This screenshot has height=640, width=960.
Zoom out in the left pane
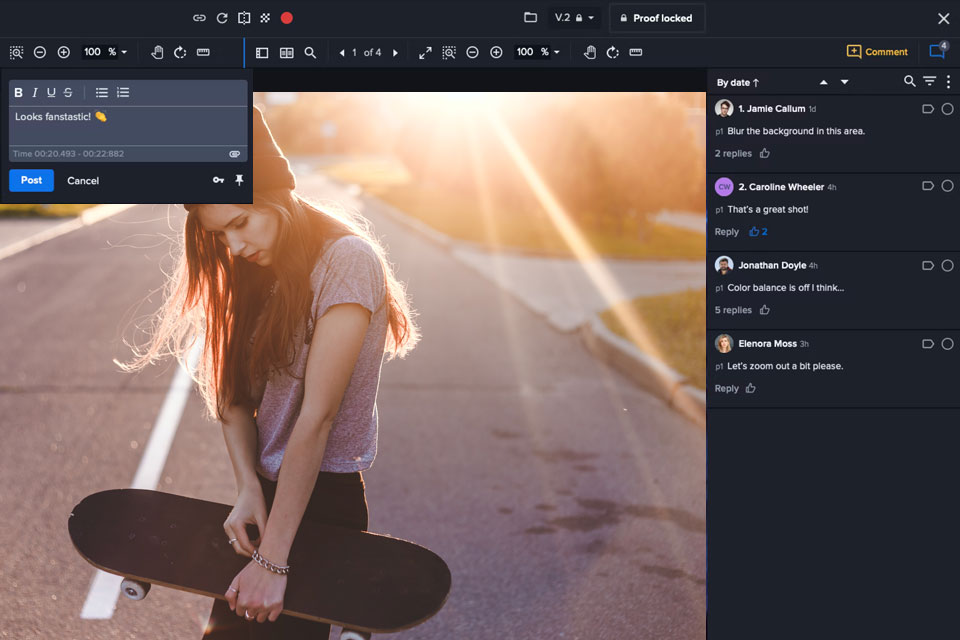pyautogui.click(x=40, y=53)
